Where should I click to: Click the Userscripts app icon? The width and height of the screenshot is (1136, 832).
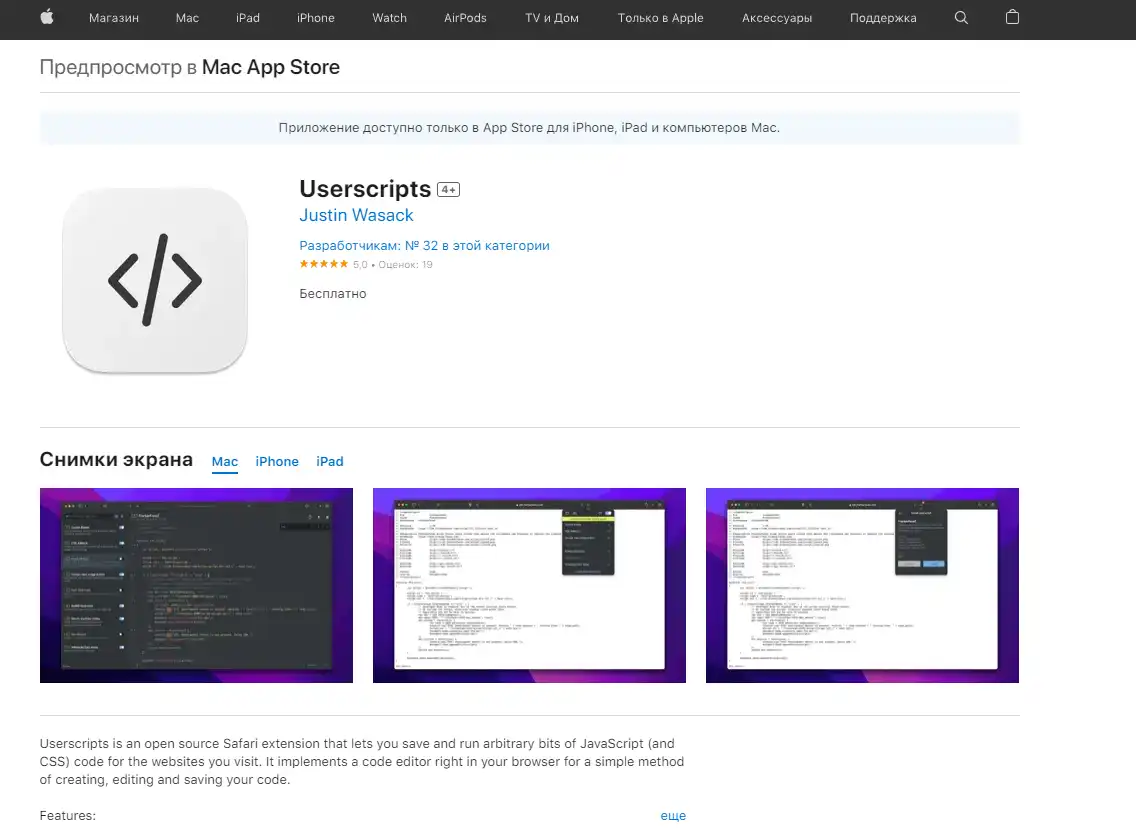pos(155,281)
